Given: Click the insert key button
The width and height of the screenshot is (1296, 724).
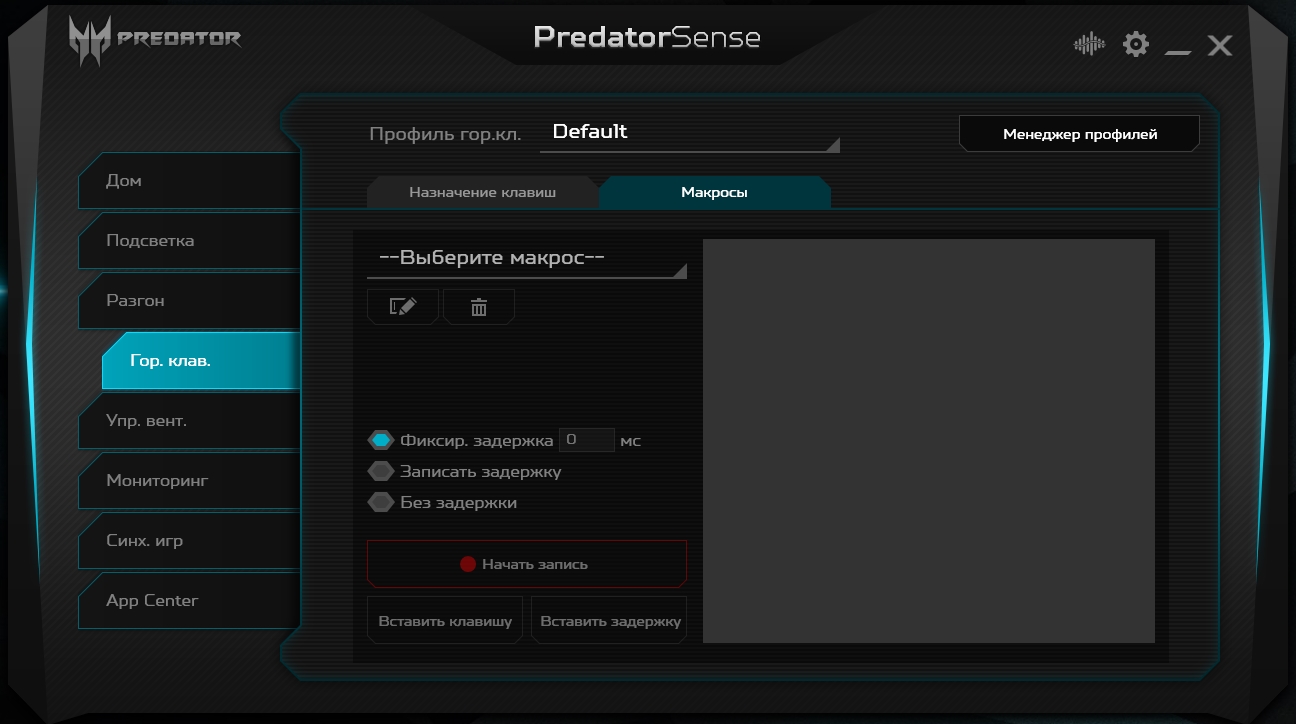Looking at the screenshot, I should [445, 621].
